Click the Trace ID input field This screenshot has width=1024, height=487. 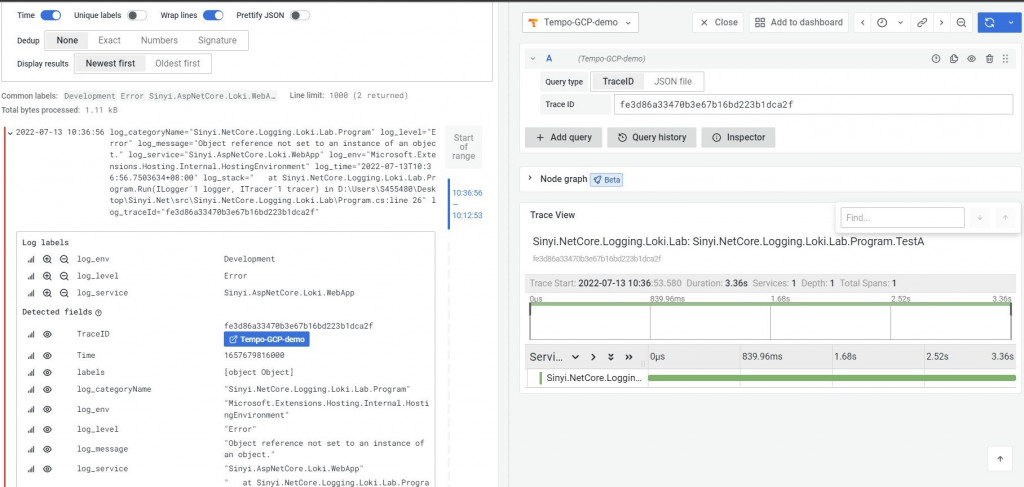click(814, 104)
